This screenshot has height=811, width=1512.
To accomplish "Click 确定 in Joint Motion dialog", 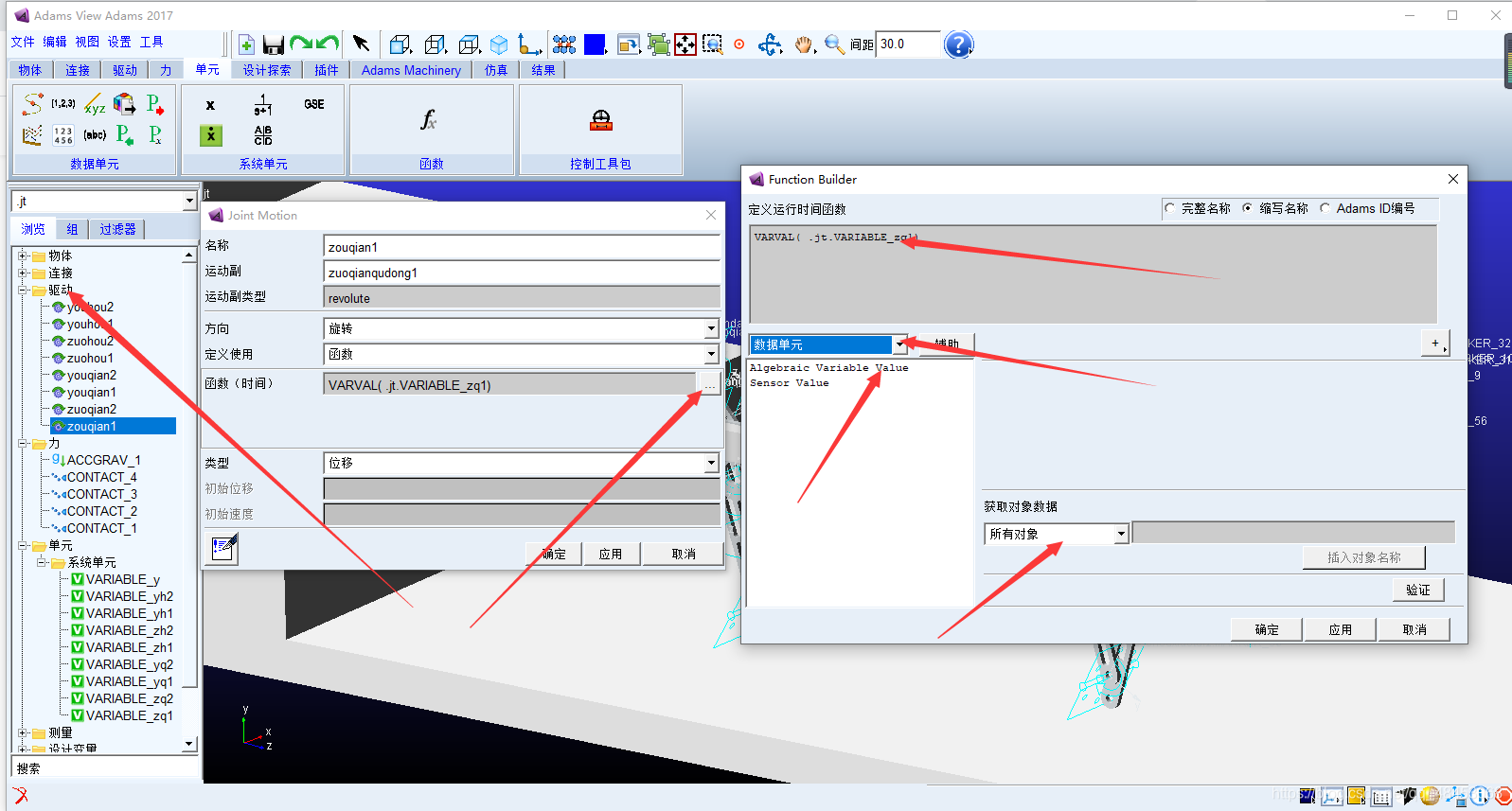I will (x=554, y=554).
